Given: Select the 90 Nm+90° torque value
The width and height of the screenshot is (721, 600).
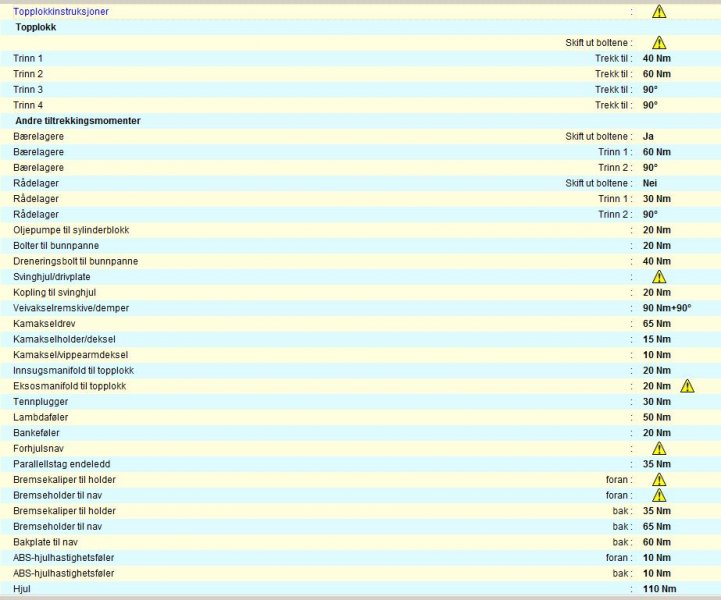Looking at the screenshot, I should (x=664, y=308).
